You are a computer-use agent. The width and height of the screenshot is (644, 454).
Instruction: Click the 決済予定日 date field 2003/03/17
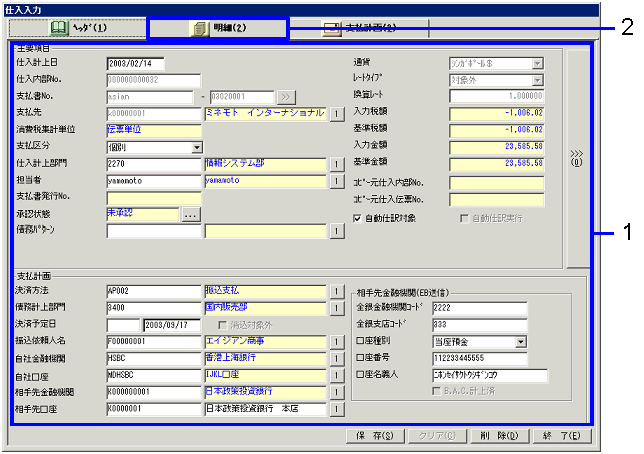point(172,325)
